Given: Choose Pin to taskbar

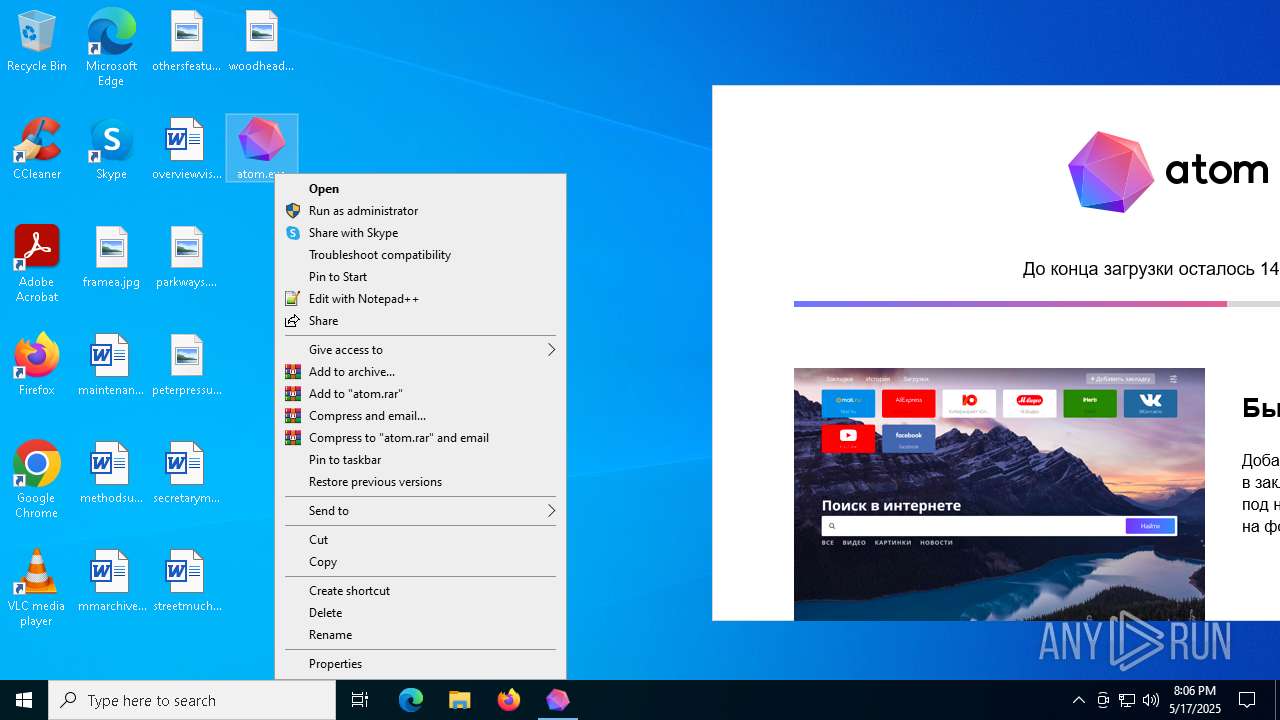Looking at the screenshot, I should pyautogui.click(x=420, y=460).
